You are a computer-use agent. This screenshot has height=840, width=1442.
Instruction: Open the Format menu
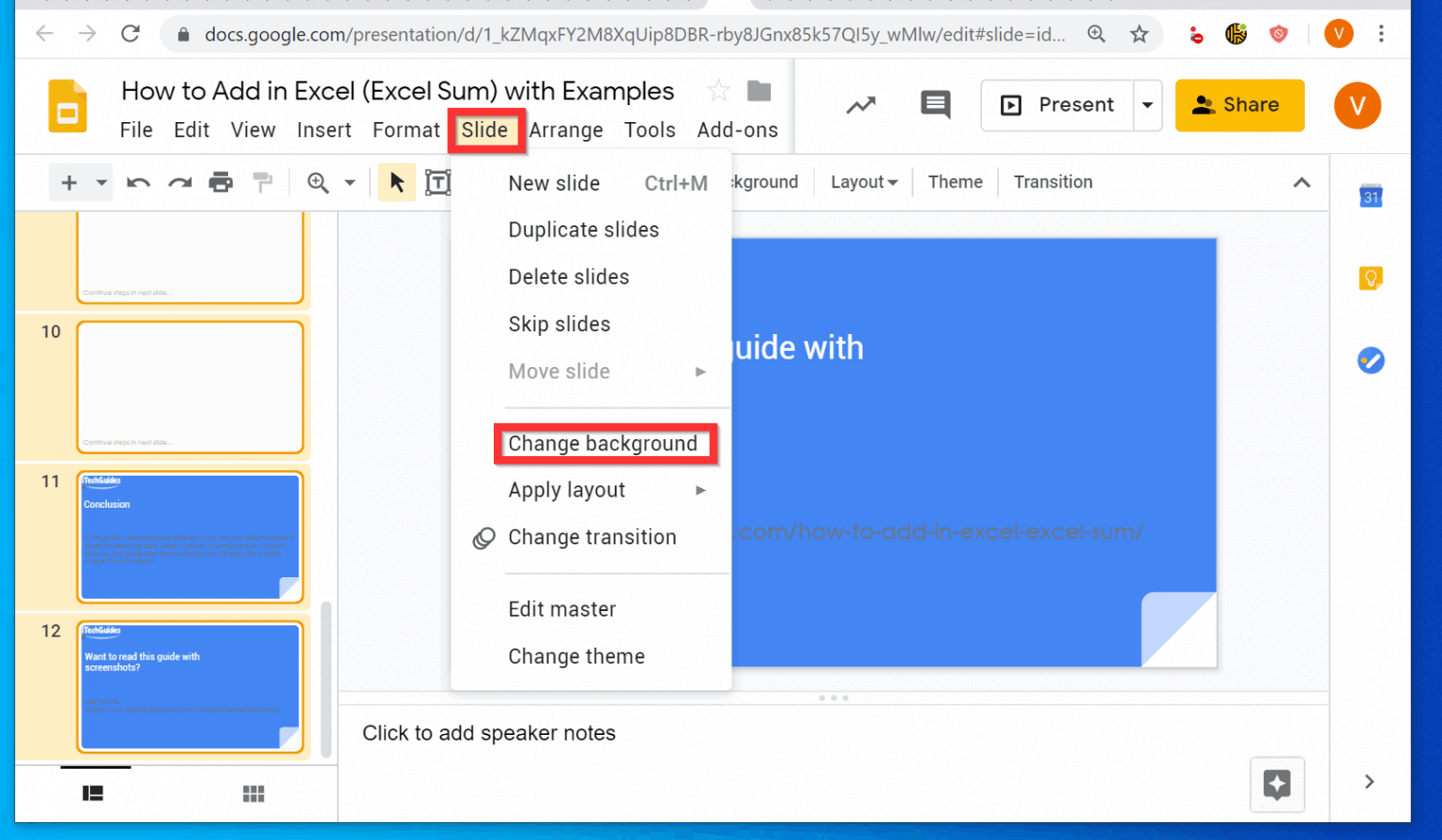pos(406,130)
